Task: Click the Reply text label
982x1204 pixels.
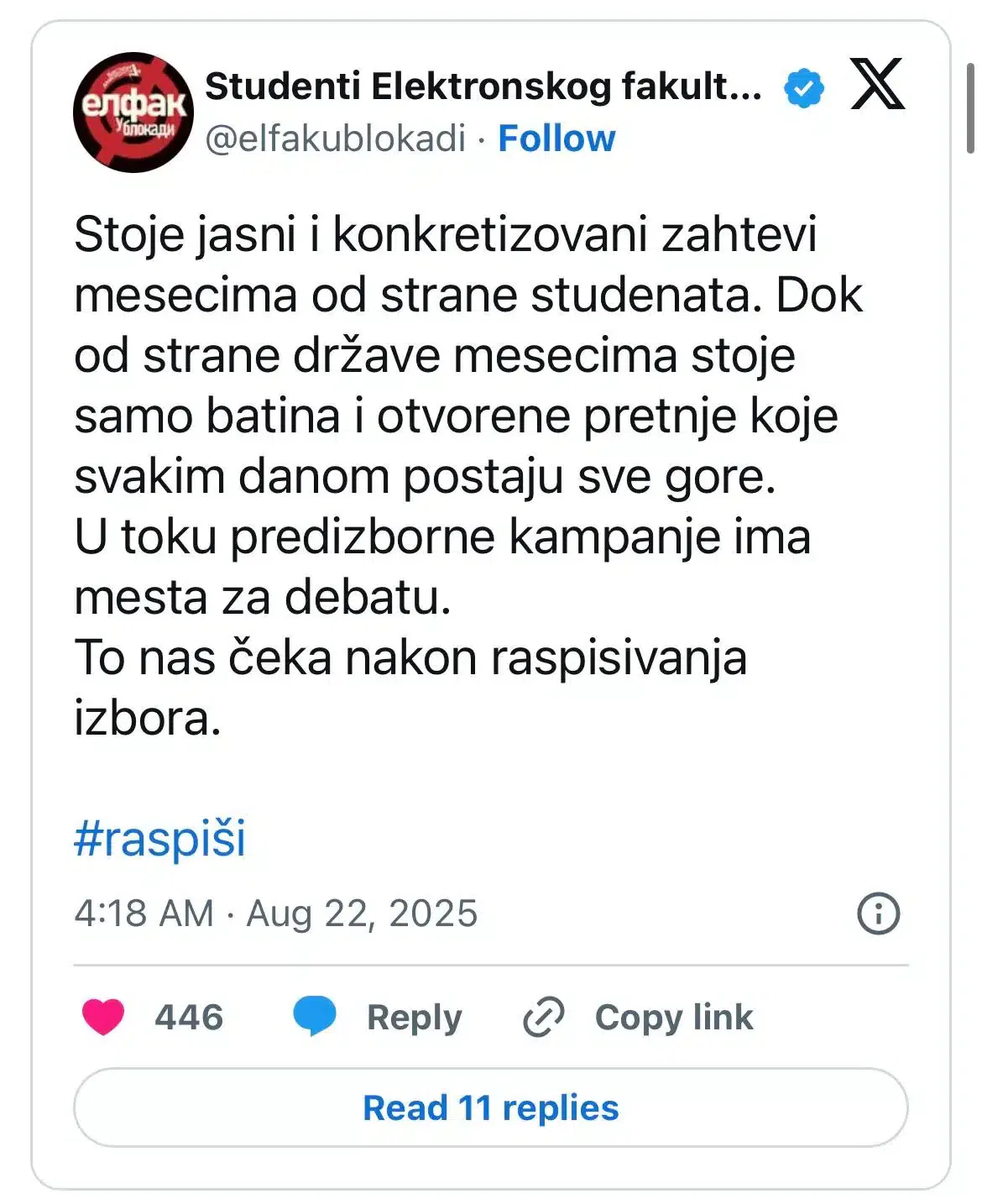Action: coord(415,1017)
